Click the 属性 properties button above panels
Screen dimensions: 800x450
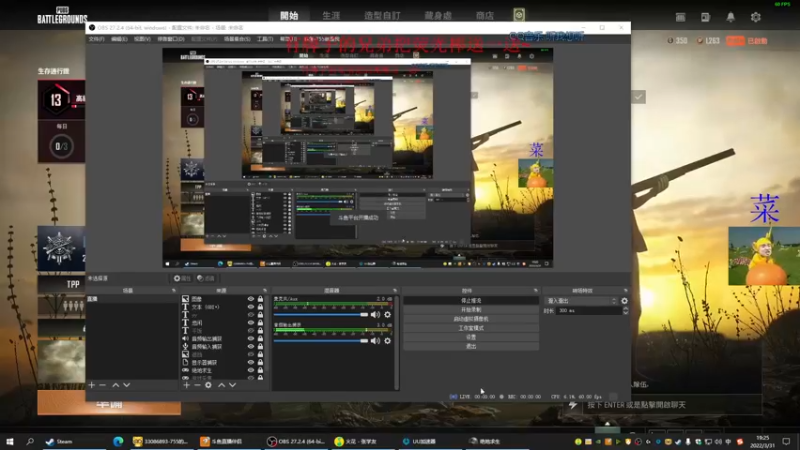[x=182, y=278]
